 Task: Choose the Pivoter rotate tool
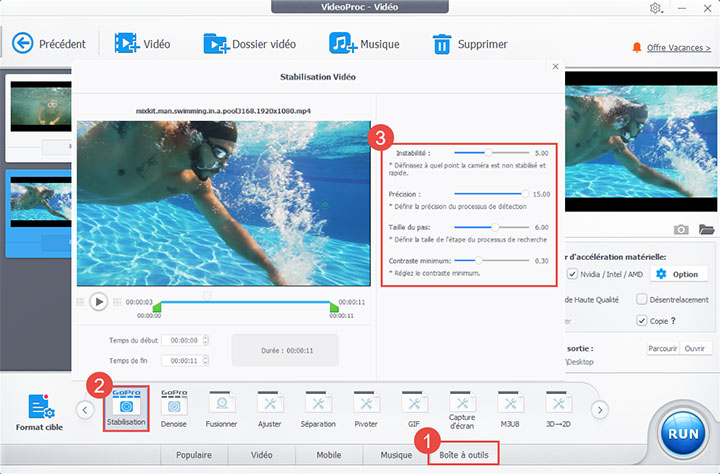coord(366,408)
